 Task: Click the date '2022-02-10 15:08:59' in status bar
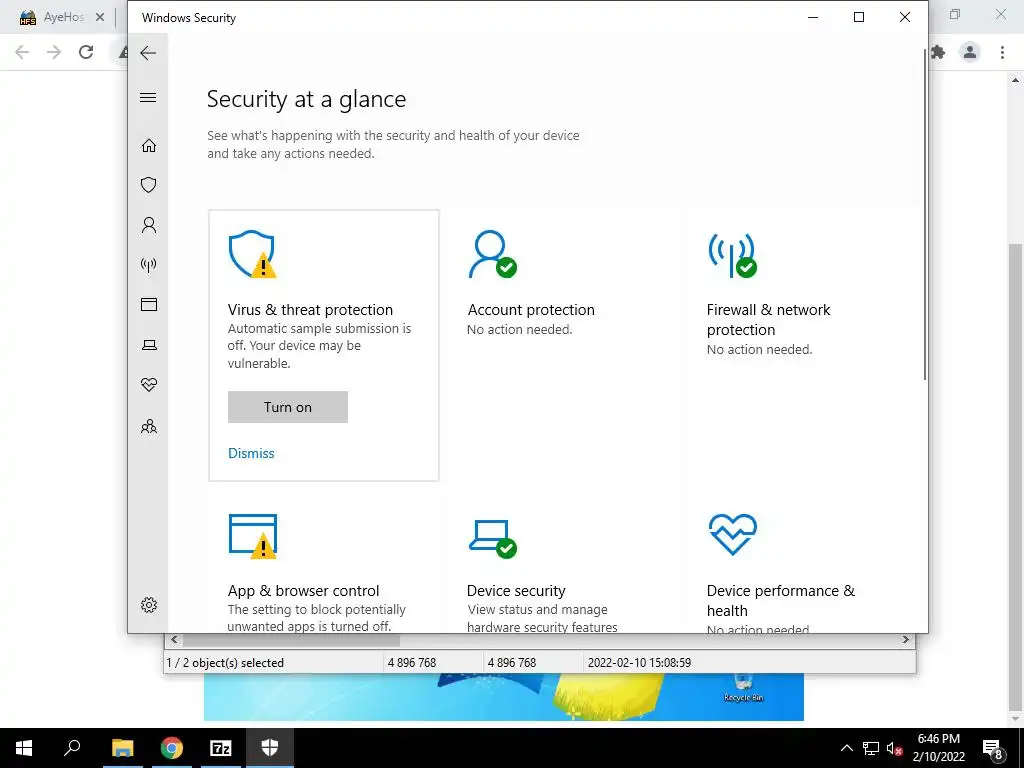point(639,662)
